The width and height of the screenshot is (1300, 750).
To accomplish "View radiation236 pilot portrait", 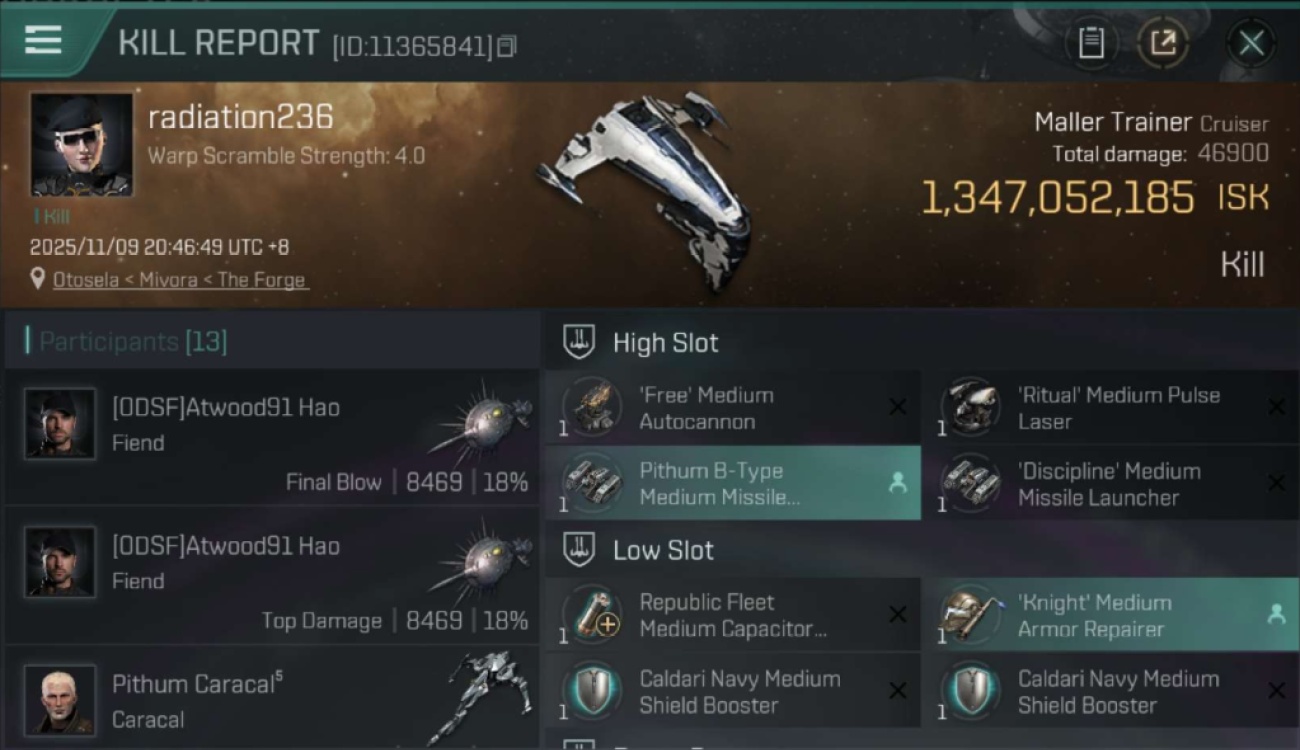I will click(81, 144).
